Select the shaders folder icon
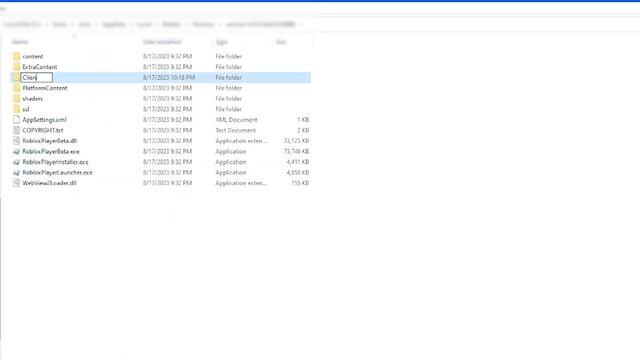 (x=16, y=99)
